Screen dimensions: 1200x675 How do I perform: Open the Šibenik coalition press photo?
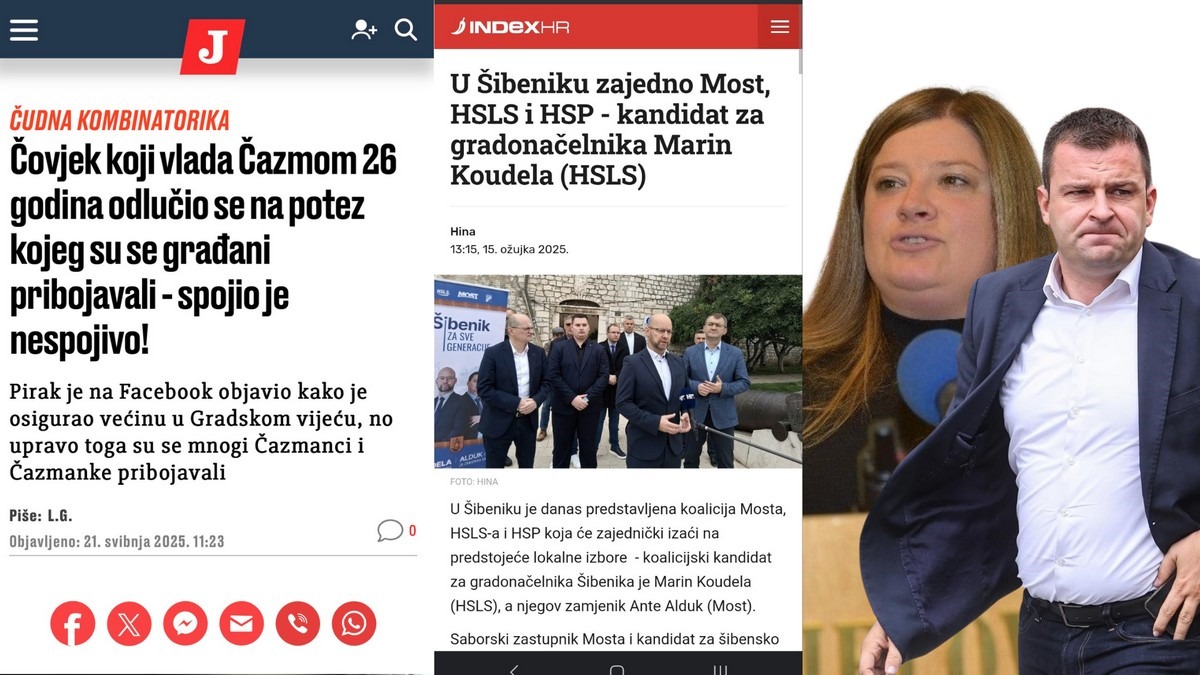pos(618,372)
